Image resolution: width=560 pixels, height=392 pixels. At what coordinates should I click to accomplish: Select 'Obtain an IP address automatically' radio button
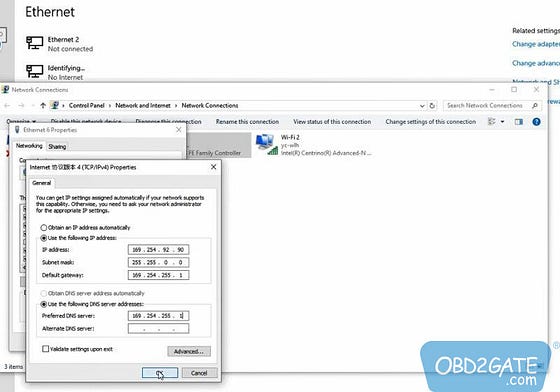(x=44, y=227)
